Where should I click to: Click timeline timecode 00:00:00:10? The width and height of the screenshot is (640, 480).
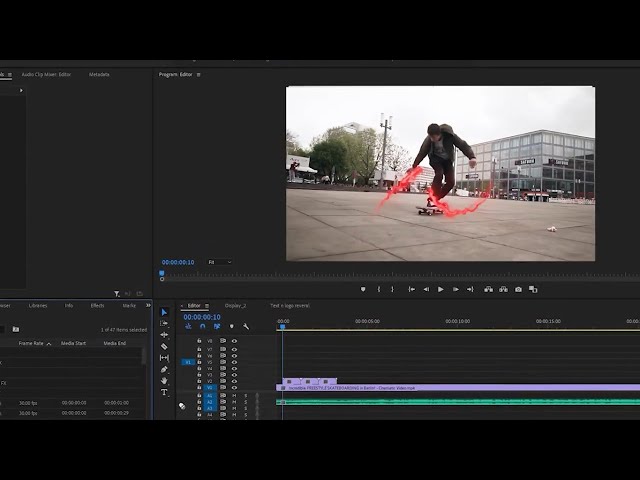202,317
